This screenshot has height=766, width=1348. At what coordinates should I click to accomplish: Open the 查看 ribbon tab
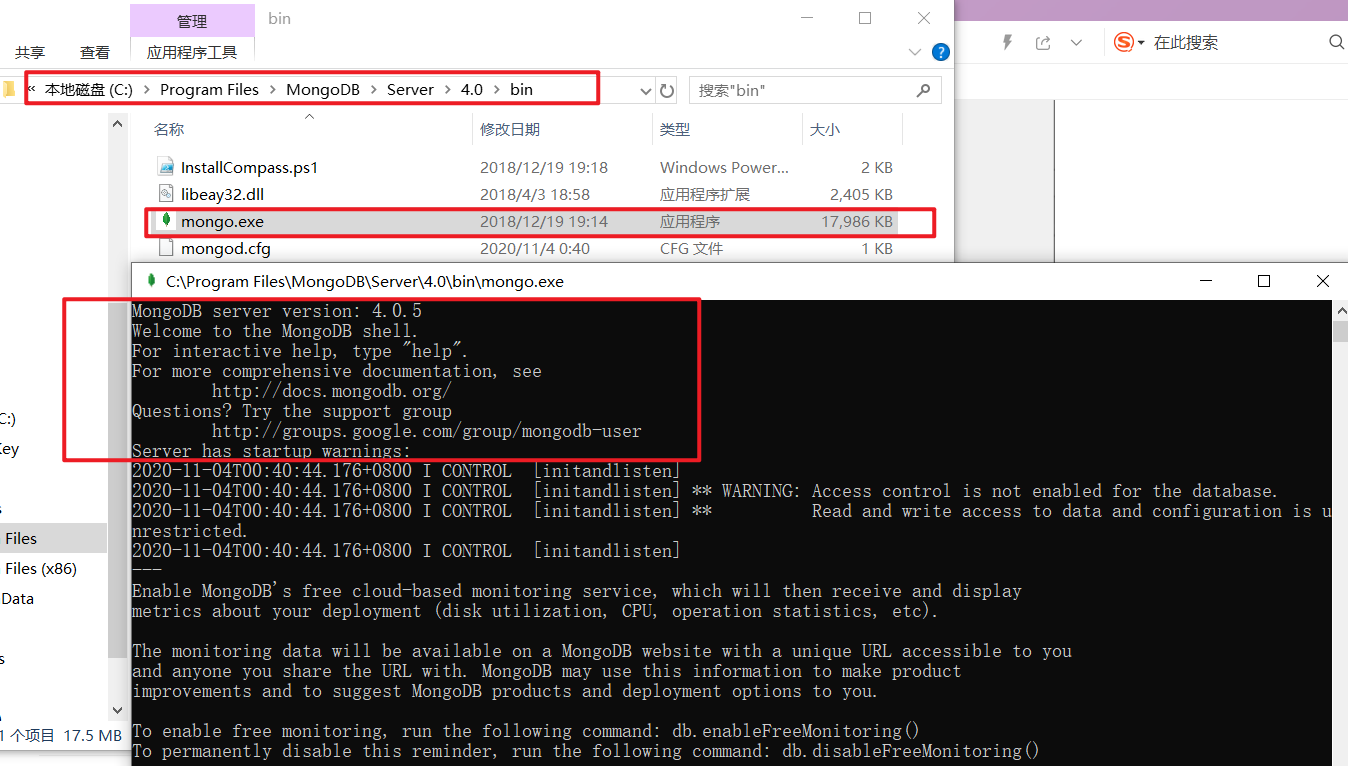(95, 52)
